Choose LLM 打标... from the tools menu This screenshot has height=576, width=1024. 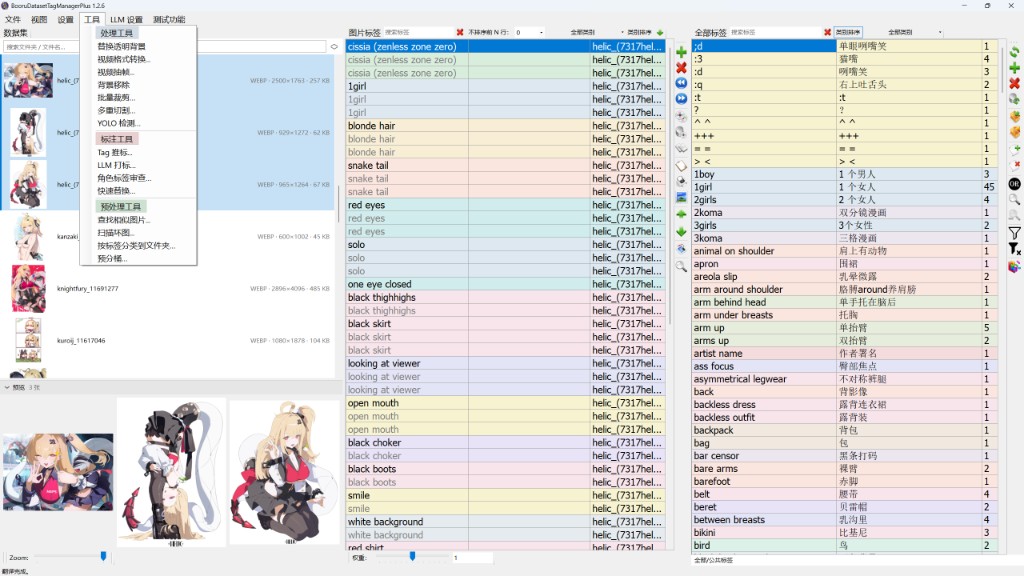point(116,165)
